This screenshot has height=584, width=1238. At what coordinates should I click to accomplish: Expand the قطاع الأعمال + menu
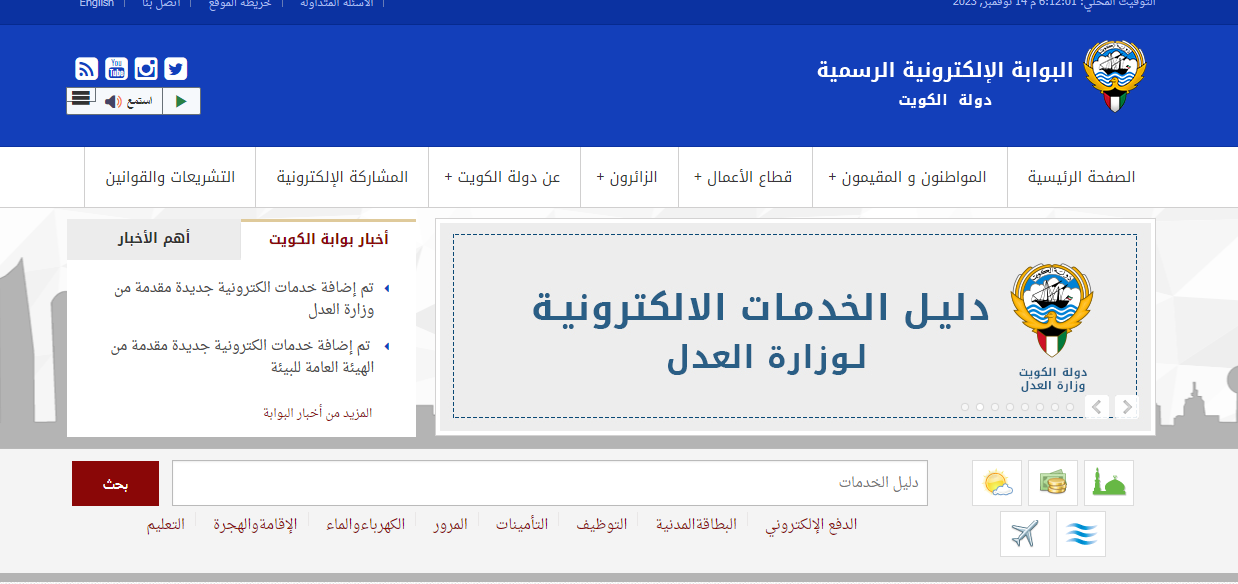pos(743,178)
